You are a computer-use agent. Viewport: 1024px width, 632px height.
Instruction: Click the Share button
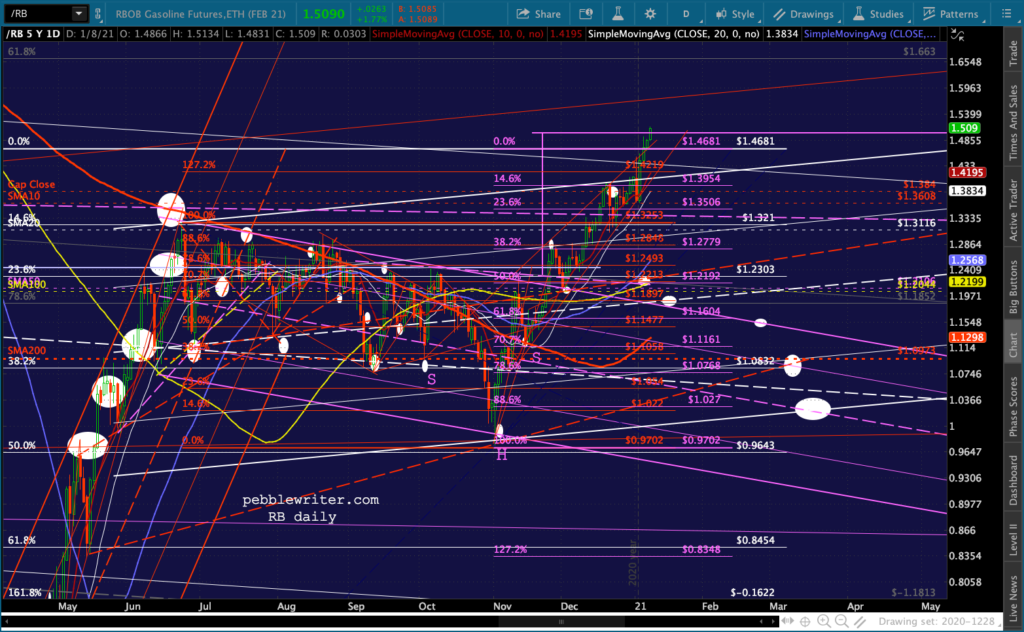pos(539,14)
